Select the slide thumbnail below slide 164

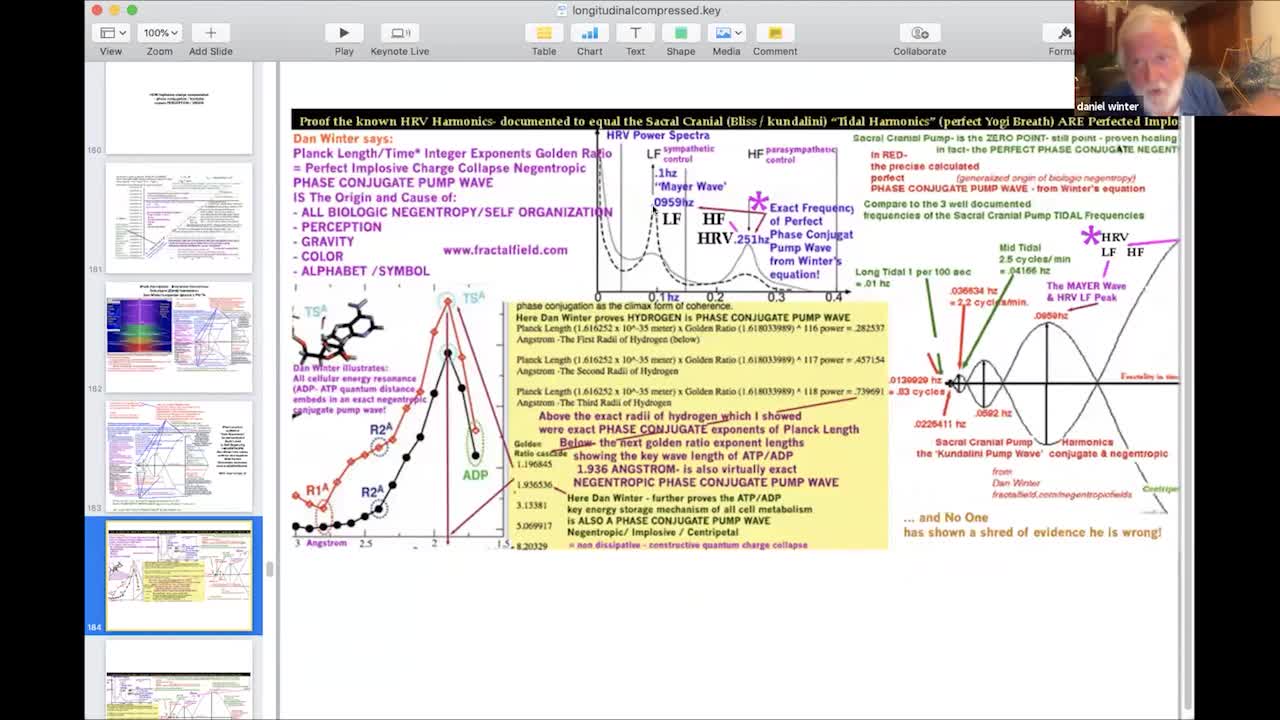coord(179,680)
